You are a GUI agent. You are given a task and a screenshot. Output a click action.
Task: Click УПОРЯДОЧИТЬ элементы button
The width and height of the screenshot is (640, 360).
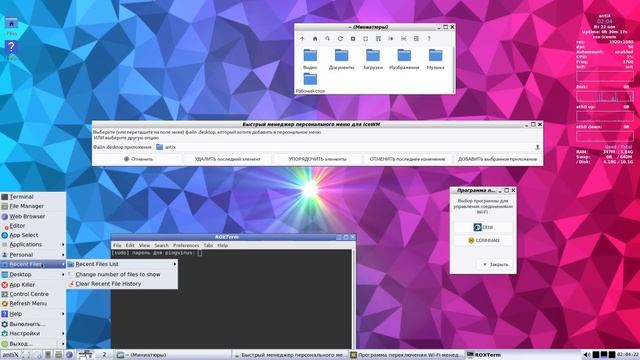[x=318, y=159]
